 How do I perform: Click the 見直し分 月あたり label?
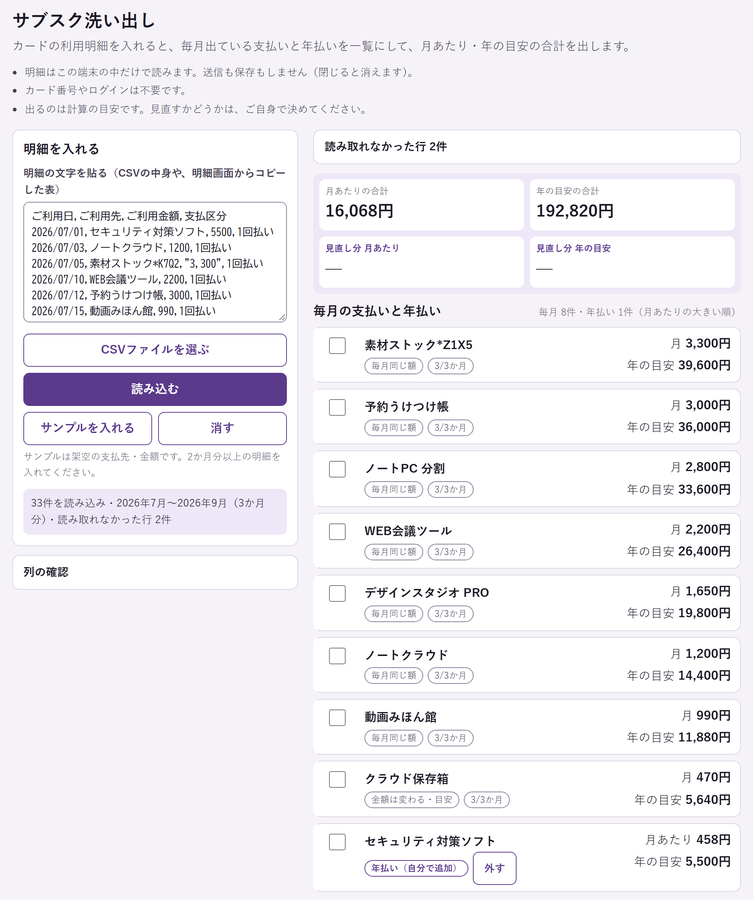pyautogui.click(x=362, y=248)
